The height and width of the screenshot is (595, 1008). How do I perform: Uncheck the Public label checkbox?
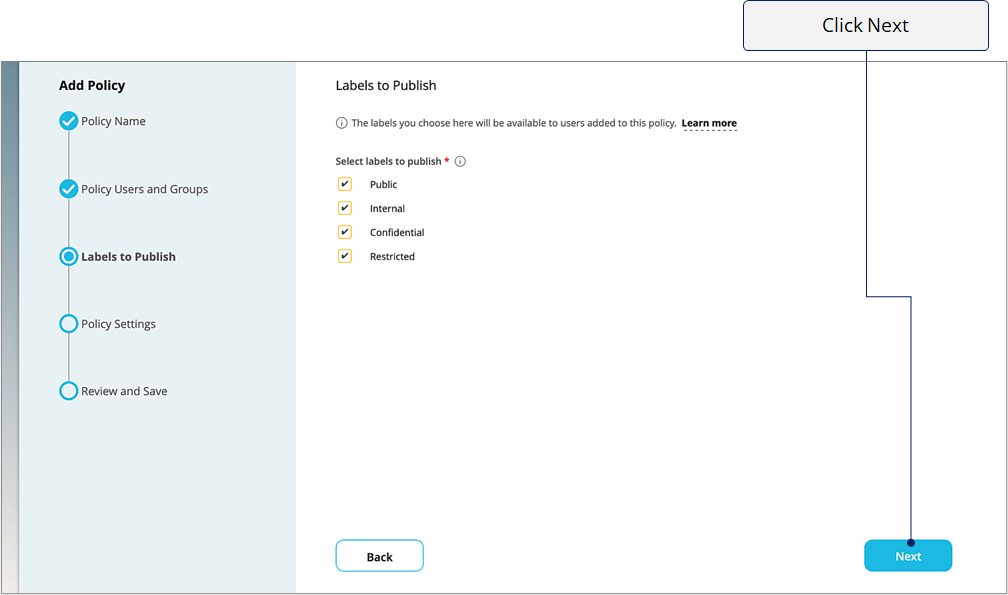tap(345, 184)
